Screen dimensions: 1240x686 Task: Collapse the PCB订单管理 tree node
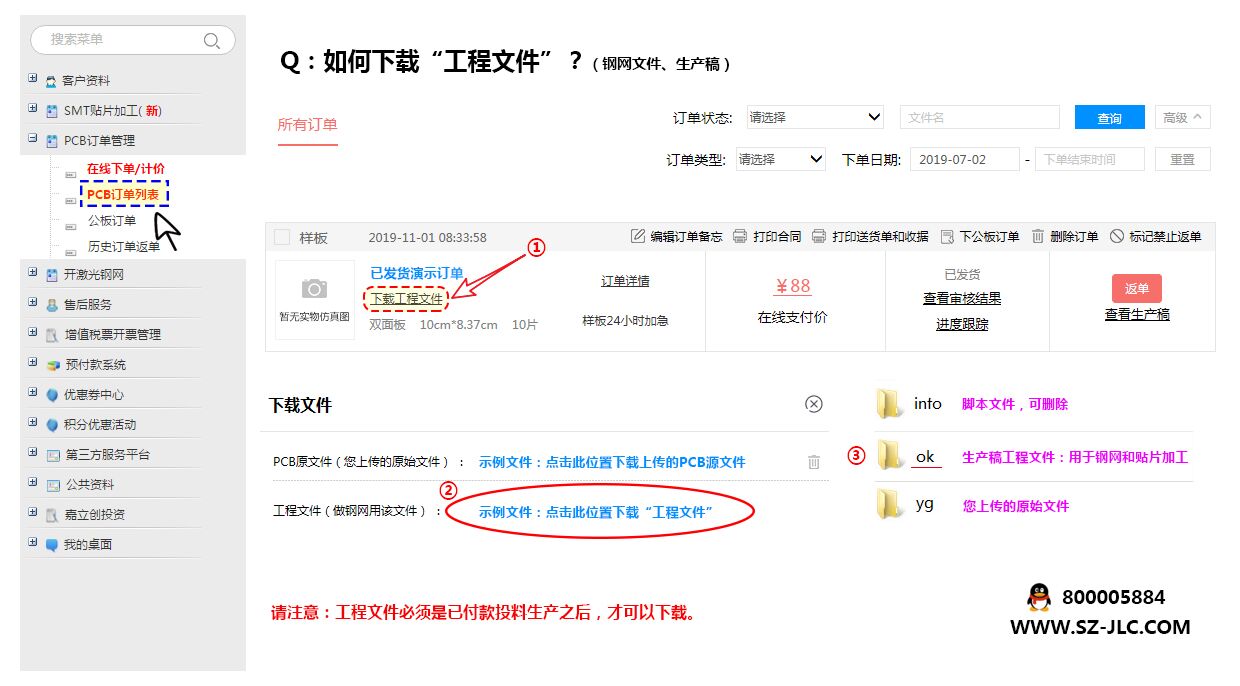[31, 140]
